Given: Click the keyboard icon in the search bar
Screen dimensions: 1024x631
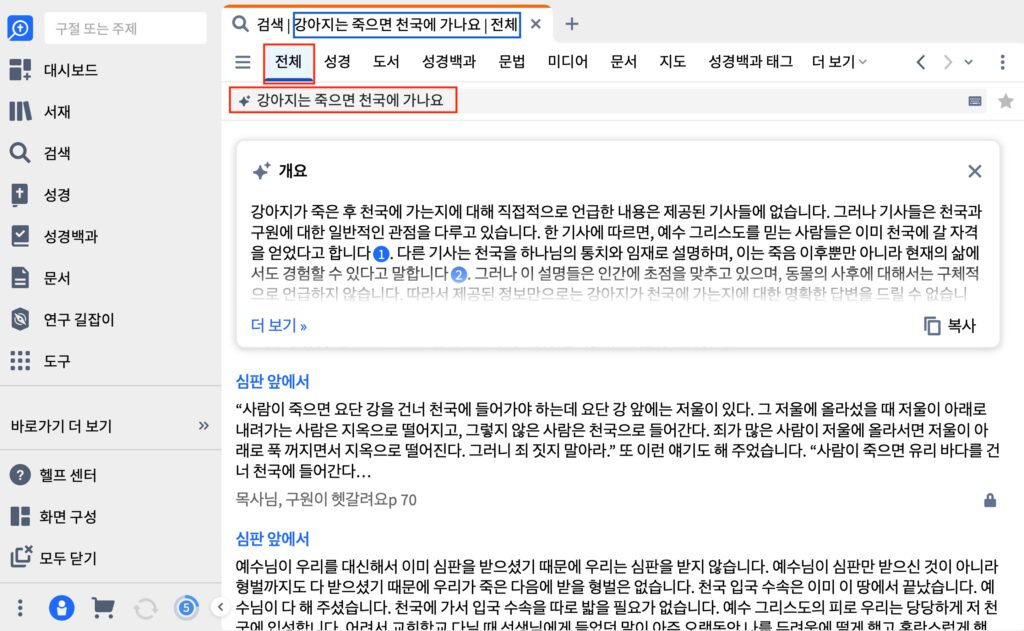Looking at the screenshot, I should [x=975, y=101].
